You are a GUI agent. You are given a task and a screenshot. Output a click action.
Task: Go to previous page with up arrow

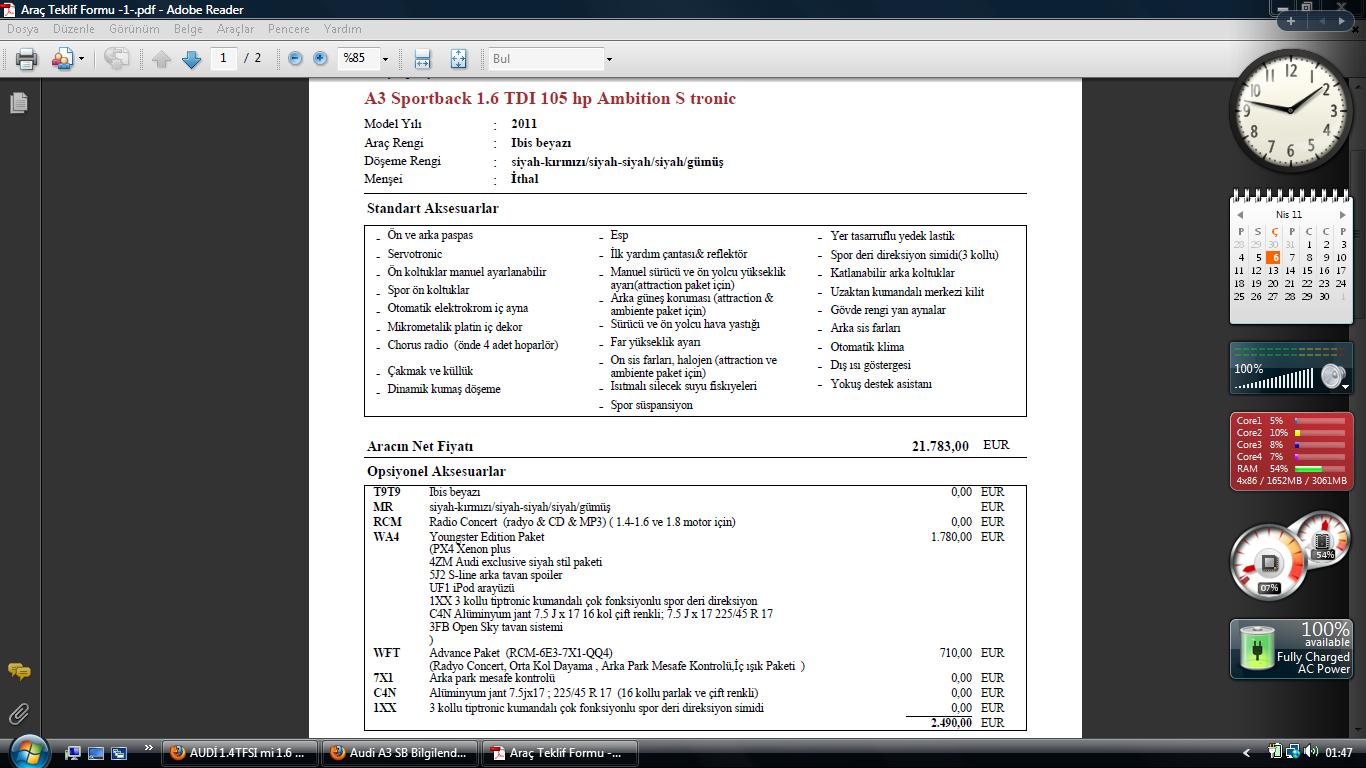point(162,59)
